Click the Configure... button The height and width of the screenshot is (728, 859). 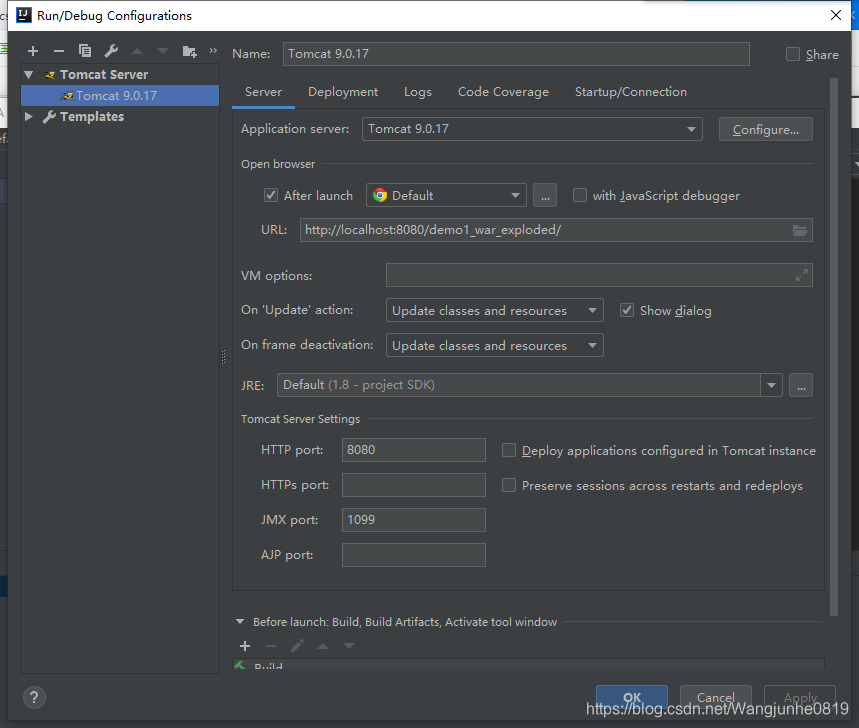[x=765, y=130]
